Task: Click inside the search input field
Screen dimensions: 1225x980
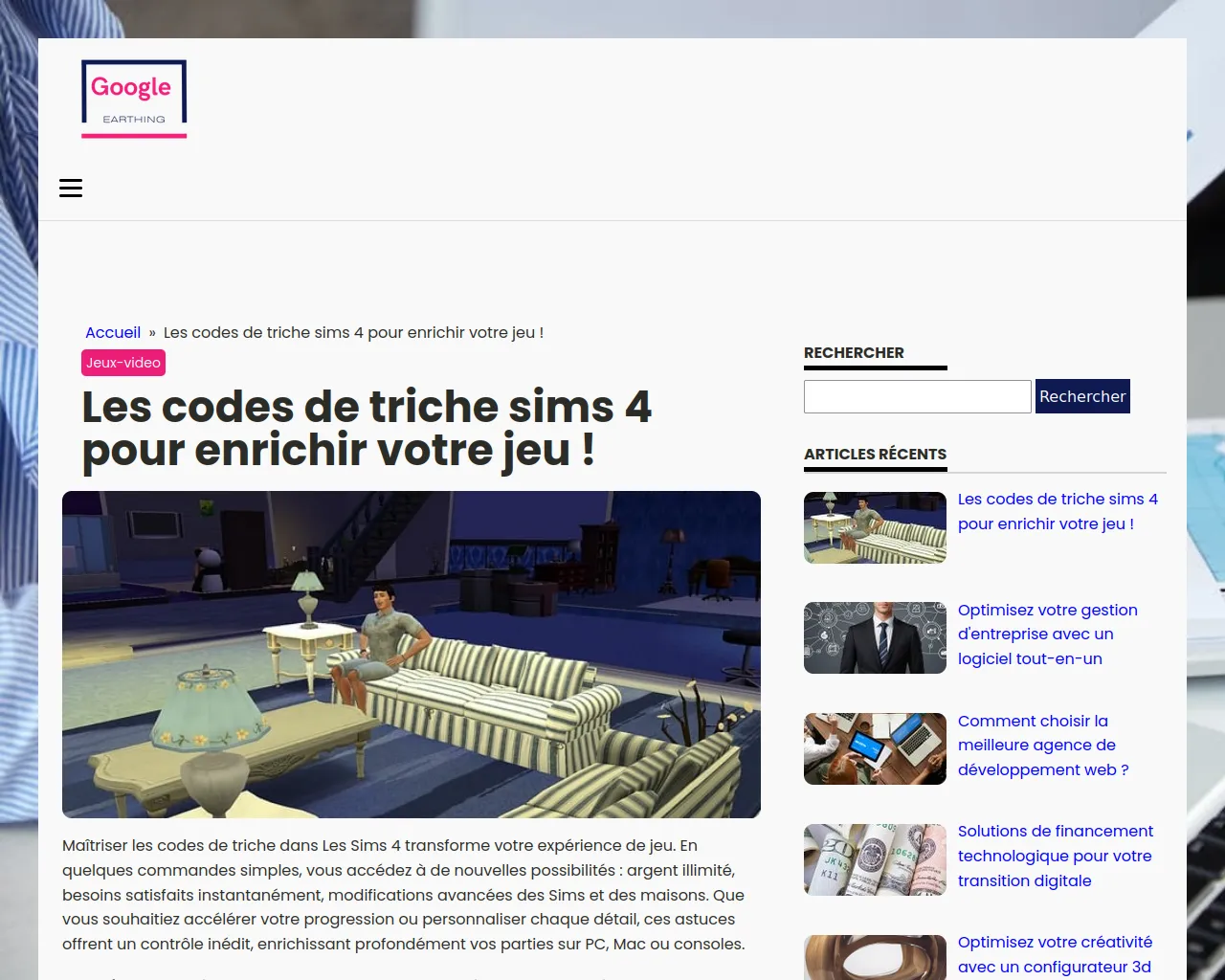Action: 918,396
